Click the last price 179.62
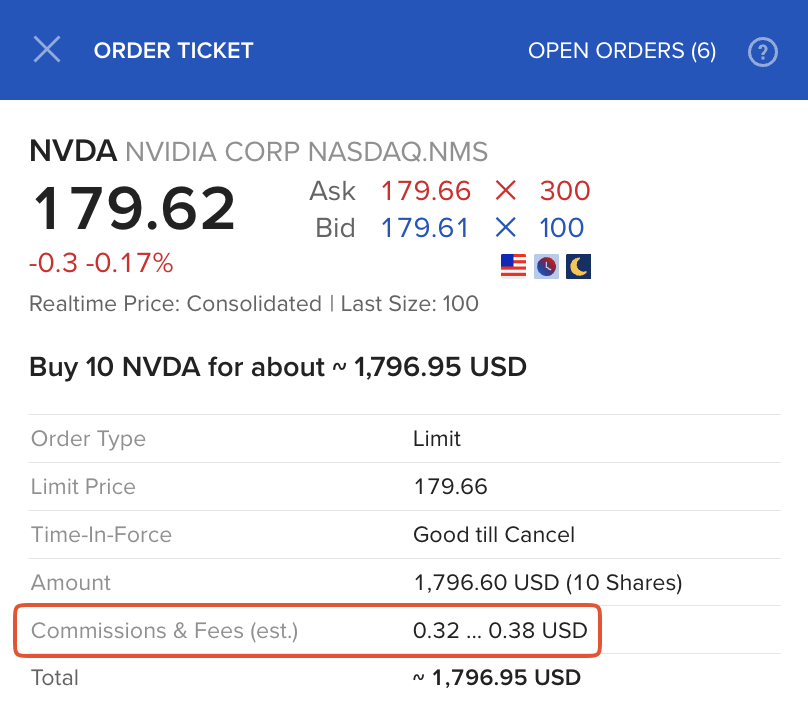Viewport: 808px width, 714px height. click(134, 208)
